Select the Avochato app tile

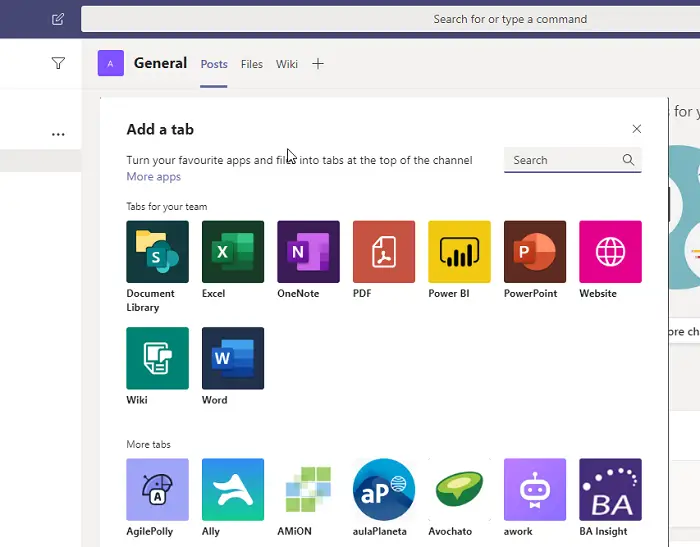tap(459, 489)
